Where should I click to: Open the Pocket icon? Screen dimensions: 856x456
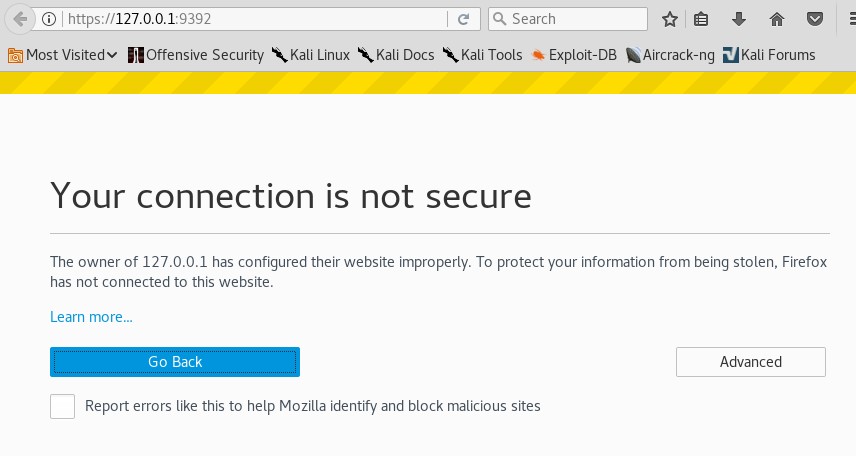click(815, 19)
